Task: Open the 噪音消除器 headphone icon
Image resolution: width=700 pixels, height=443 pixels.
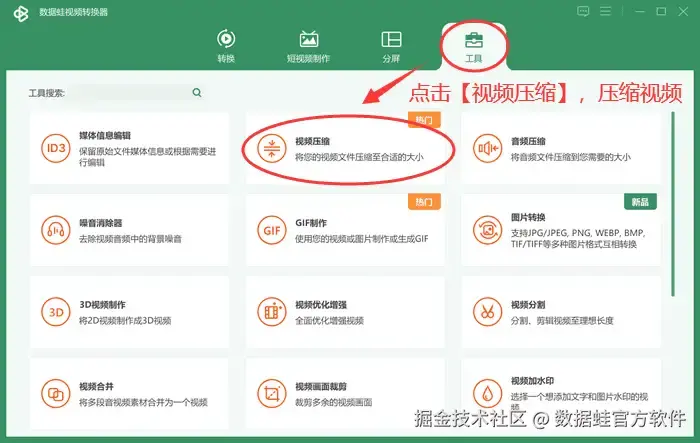Action: click(x=56, y=230)
